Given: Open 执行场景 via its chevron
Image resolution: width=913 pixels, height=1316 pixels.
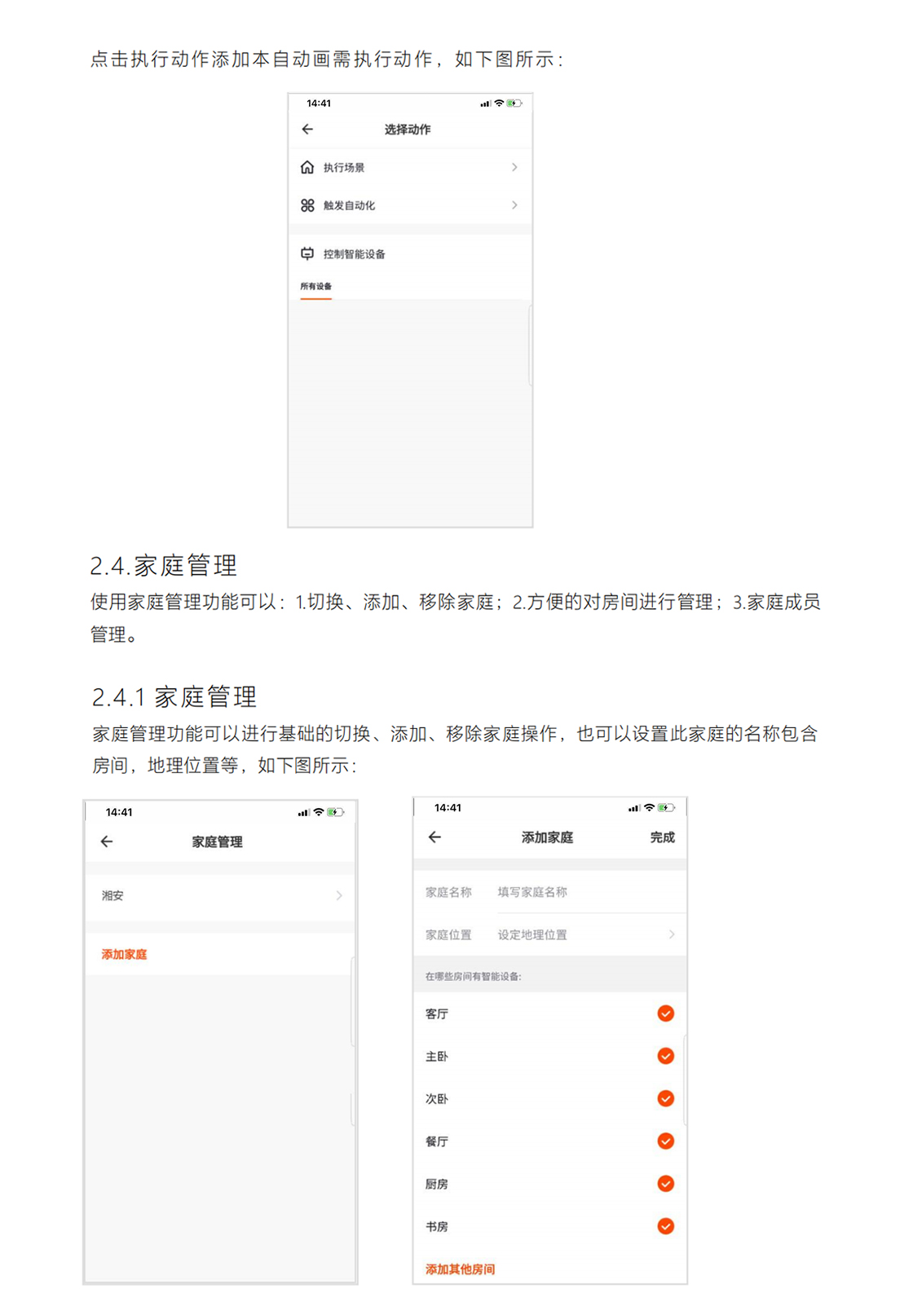Looking at the screenshot, I should coord(514,167).
